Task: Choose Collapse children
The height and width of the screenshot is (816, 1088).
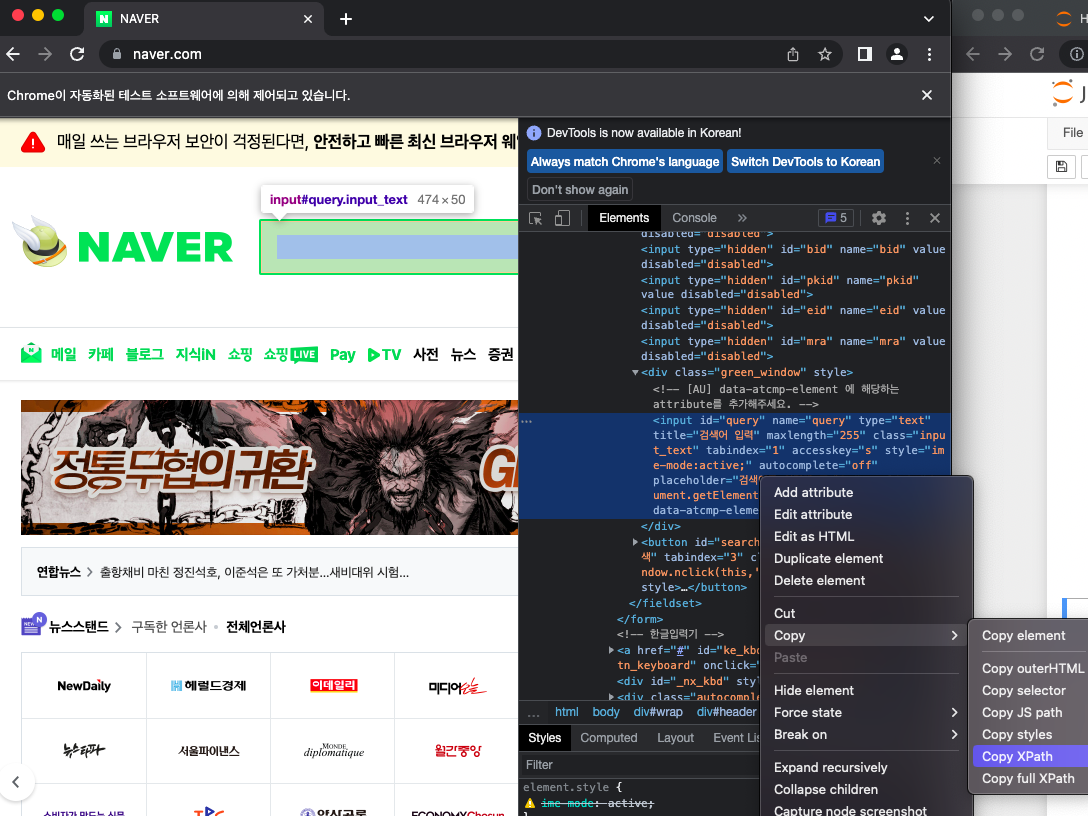Action: point(866,790)
